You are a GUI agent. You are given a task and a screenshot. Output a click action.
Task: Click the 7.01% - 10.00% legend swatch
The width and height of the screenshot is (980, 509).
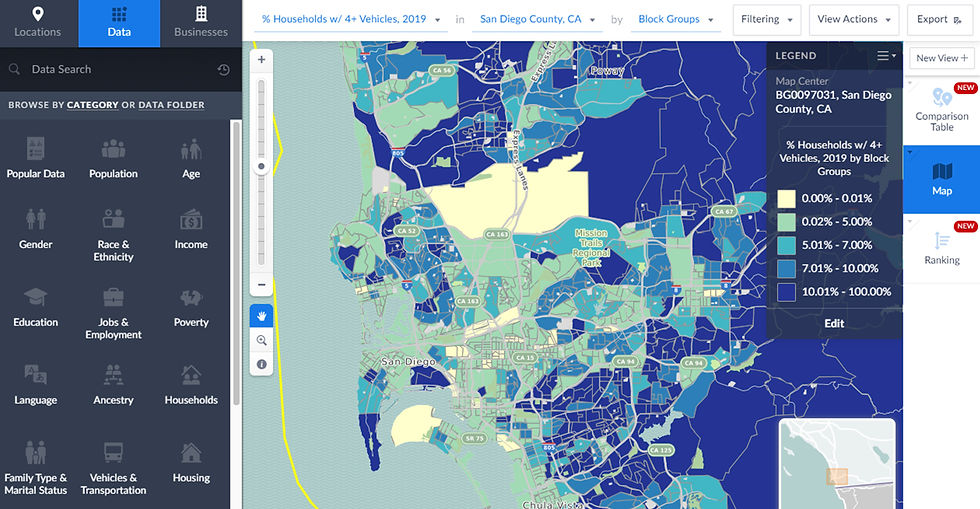pos(786,268)
